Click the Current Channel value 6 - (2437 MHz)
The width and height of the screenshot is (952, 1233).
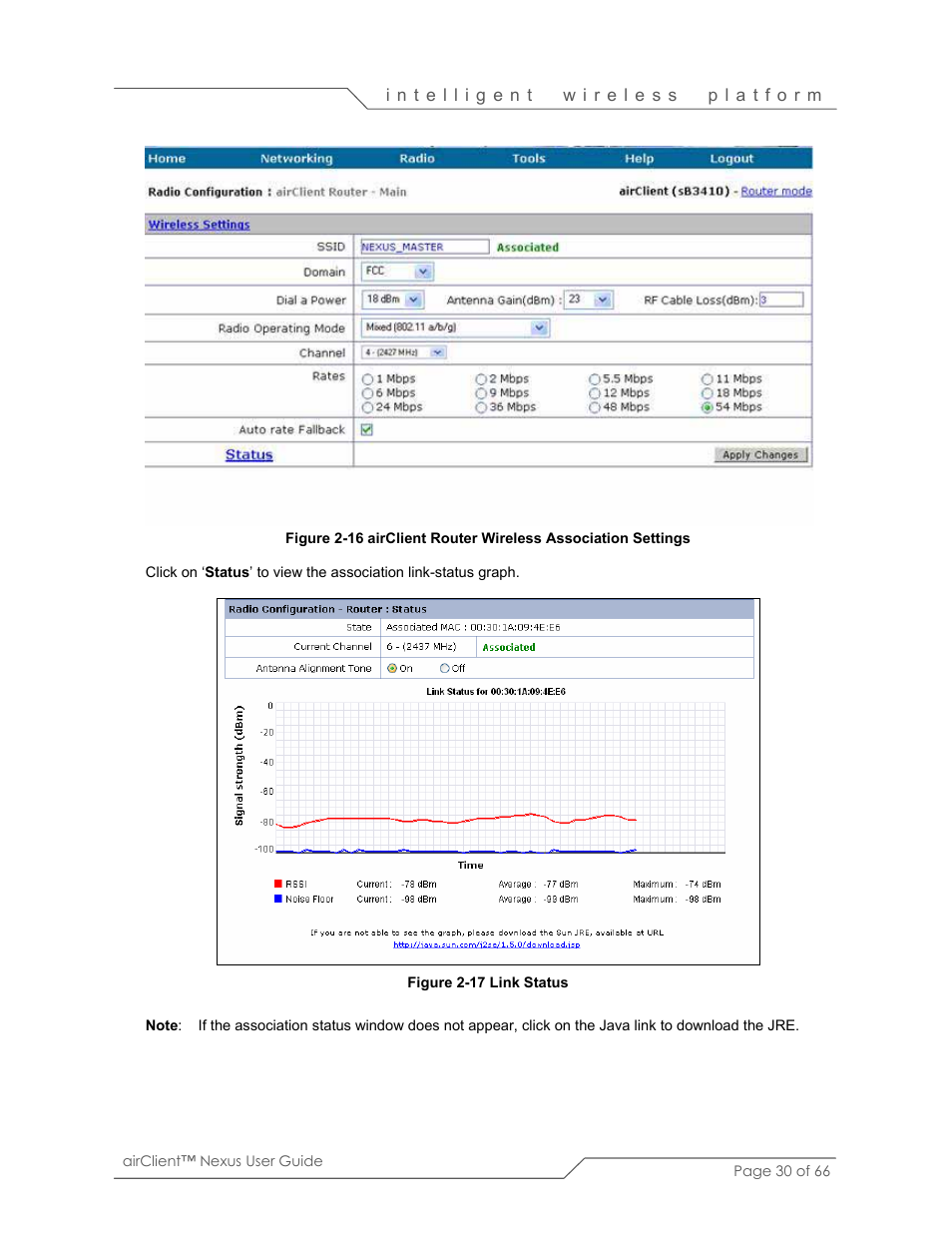tap(421, 647)
